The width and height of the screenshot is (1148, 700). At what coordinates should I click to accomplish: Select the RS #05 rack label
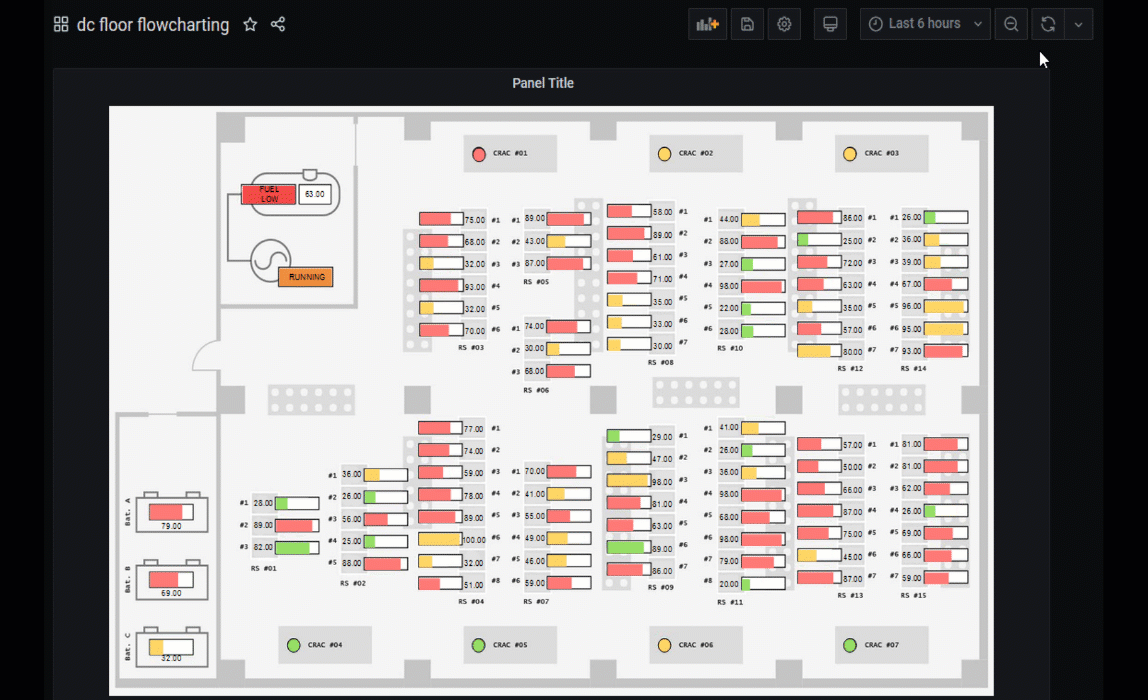(x=537, y=281)
